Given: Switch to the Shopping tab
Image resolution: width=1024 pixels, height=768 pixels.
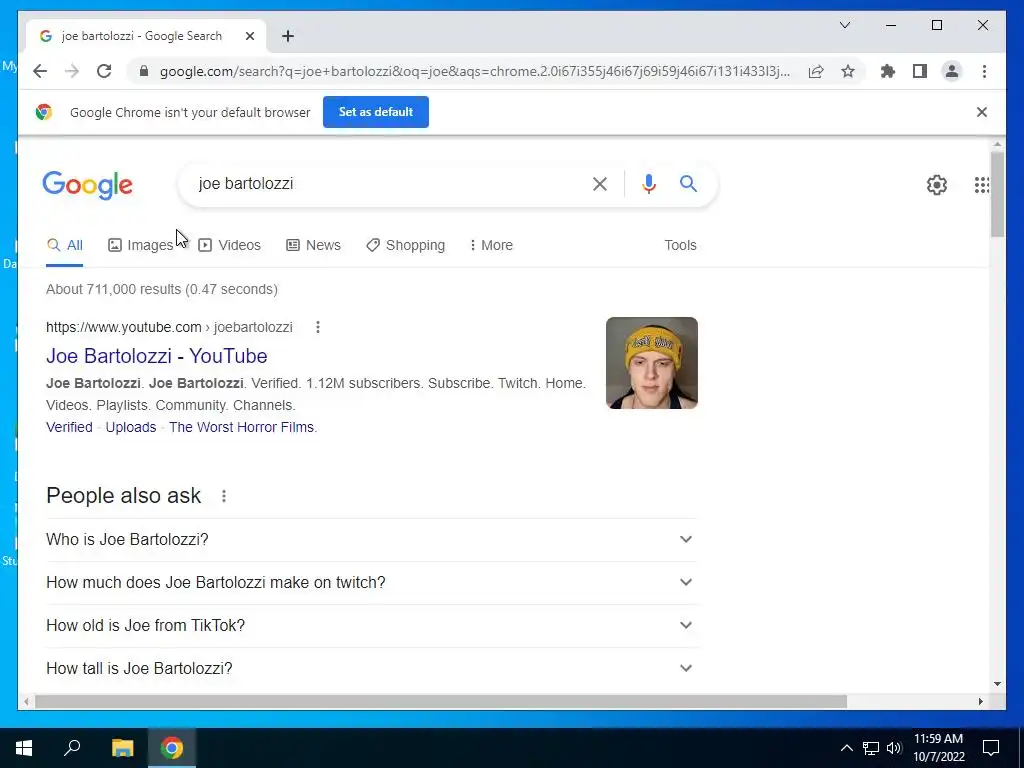Looking at the screenshot, I should (x=406, y=246).
